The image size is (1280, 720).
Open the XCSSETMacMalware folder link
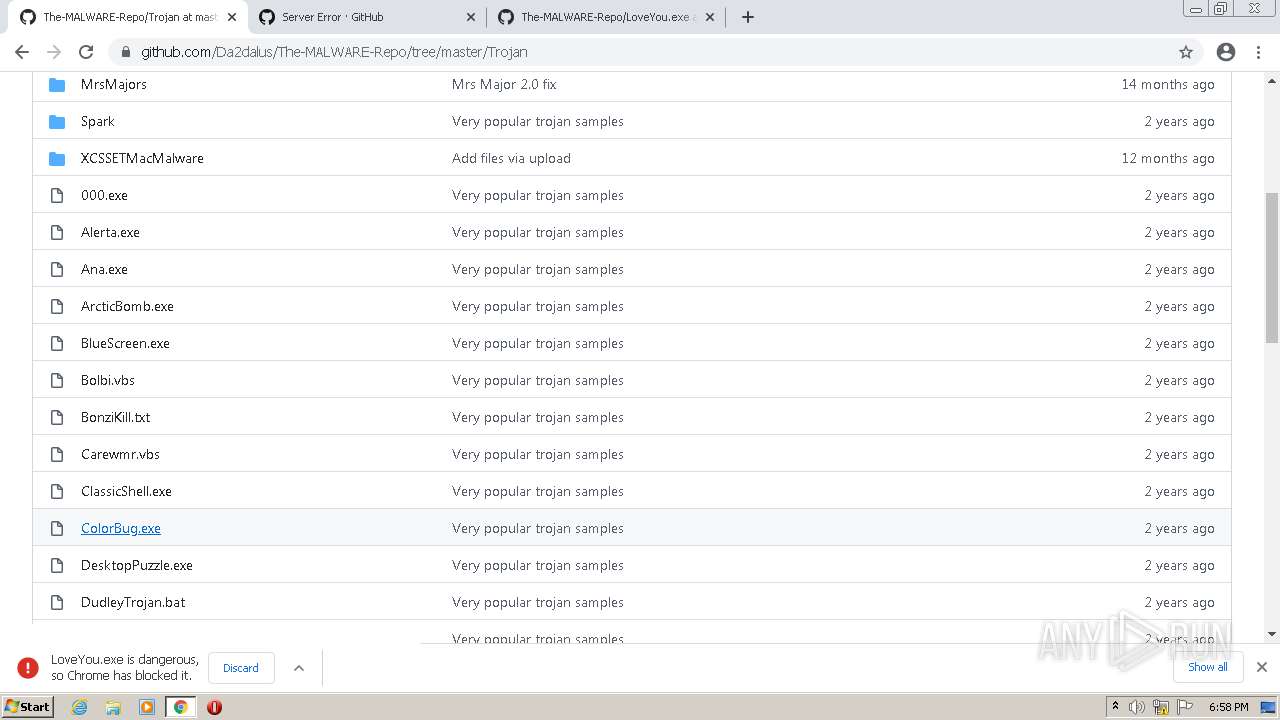[142, 158]
